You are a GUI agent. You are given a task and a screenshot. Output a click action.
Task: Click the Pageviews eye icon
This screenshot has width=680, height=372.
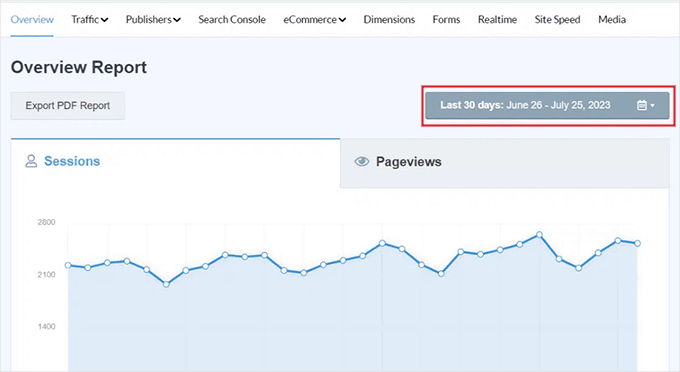point(362,162)
